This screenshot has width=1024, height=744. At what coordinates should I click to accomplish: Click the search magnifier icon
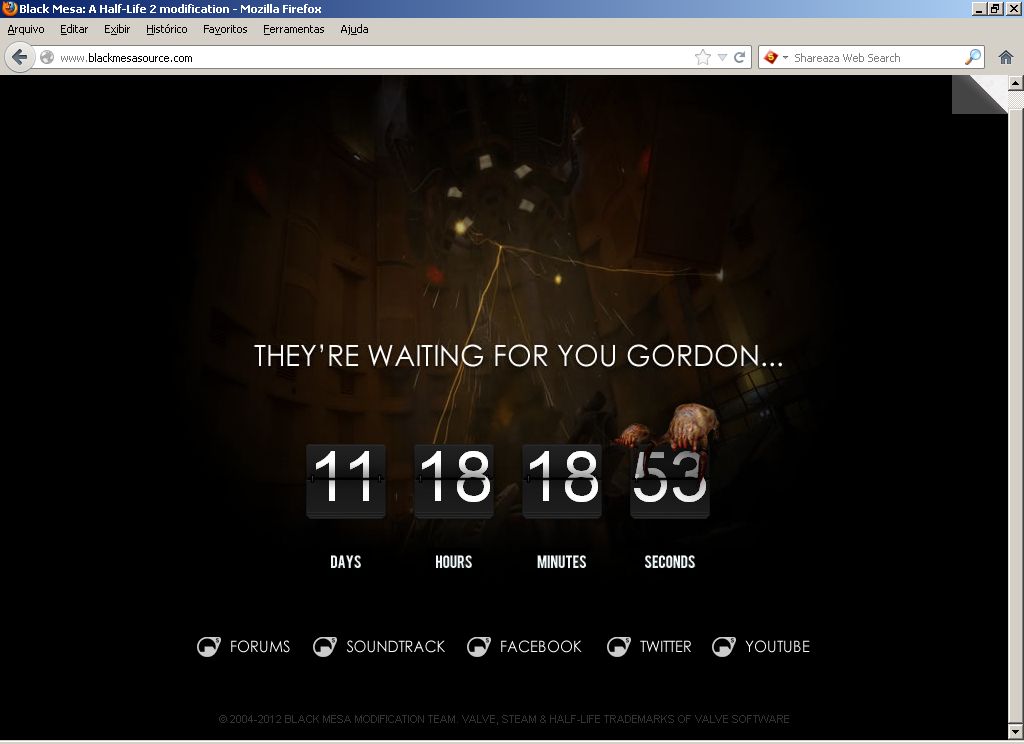(x=972, y=57)
